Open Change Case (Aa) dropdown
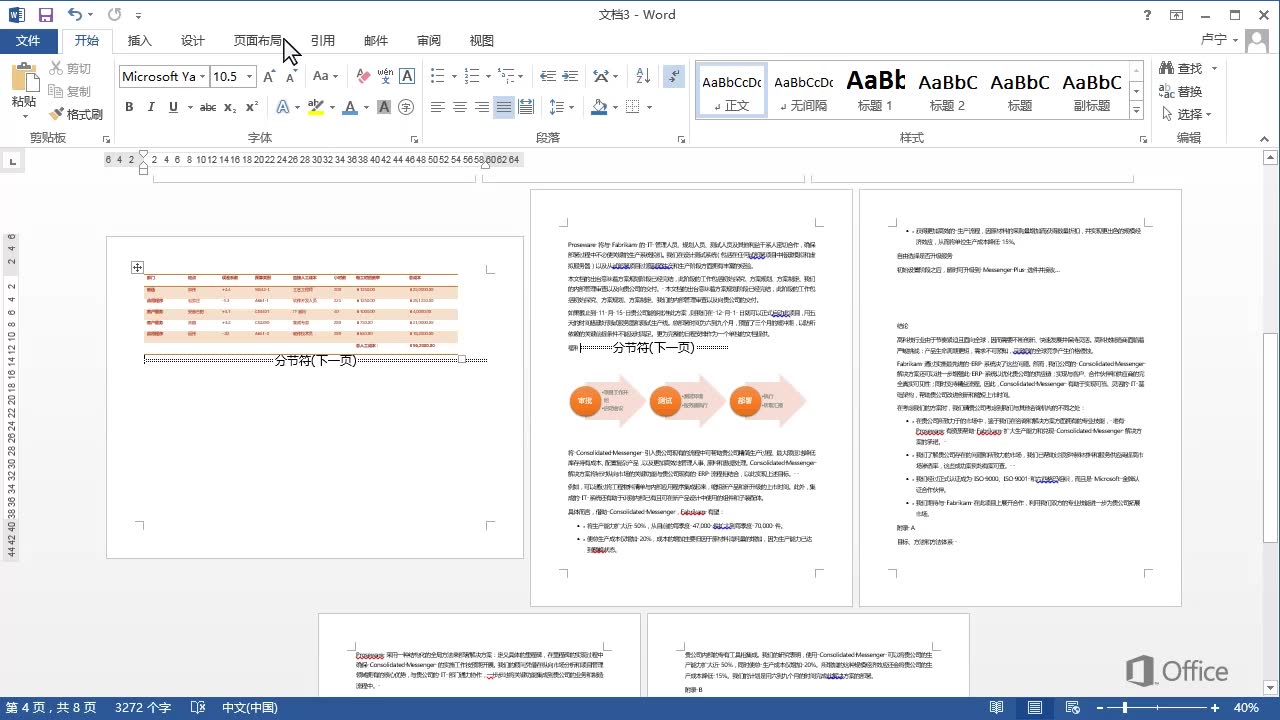Image resolution: width=1280 pixels, height=720 pixels. coord(325,76)
